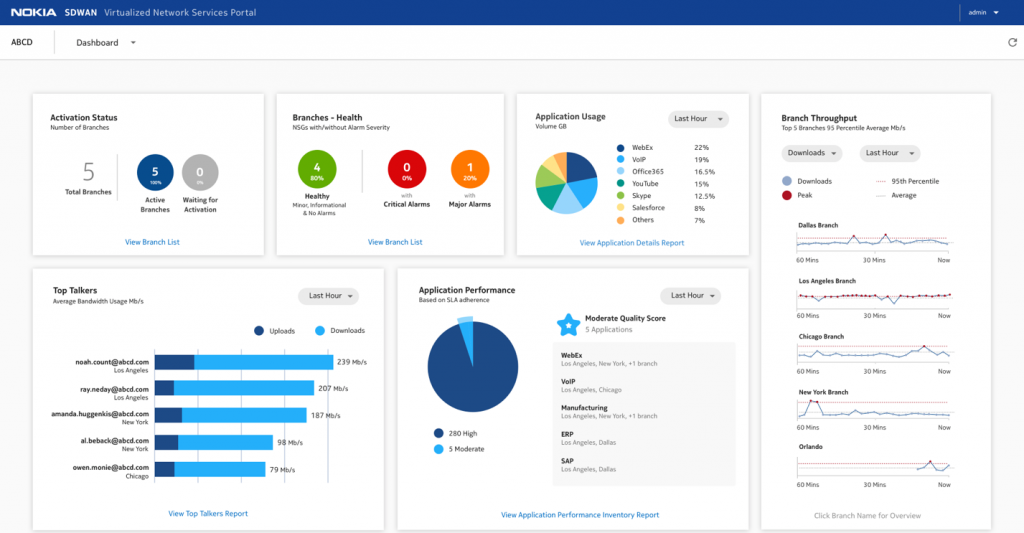Viewport: 1024px width, 533px height.
Task: Open Branch Throughput Downloads dropdown
Action: [x=812, y=153]
